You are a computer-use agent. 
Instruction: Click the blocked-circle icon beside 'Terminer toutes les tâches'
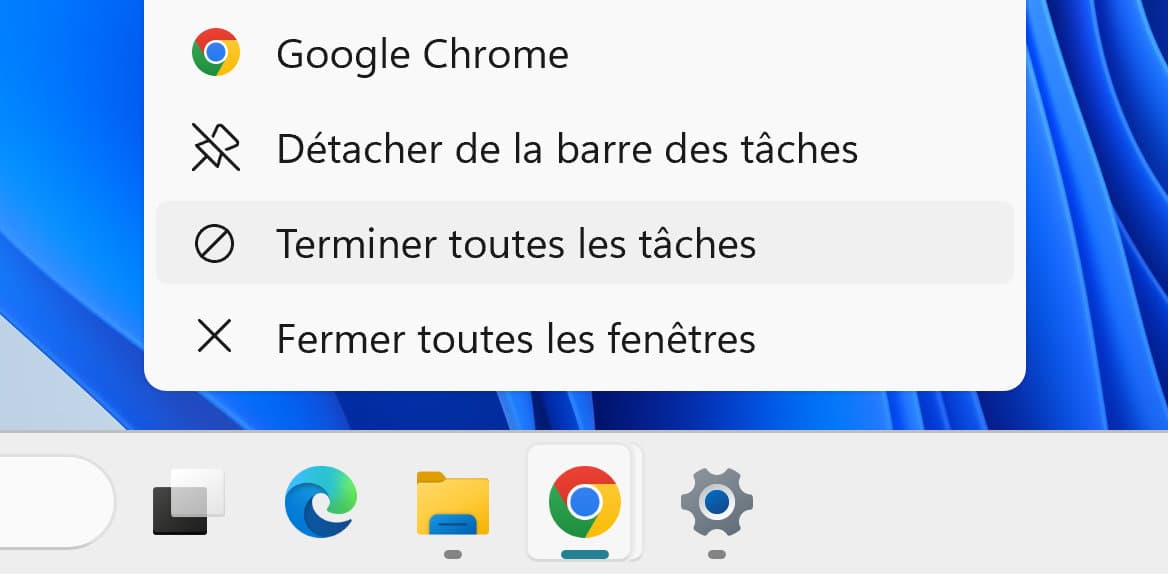pyautogui.click(x=216, y=242)
